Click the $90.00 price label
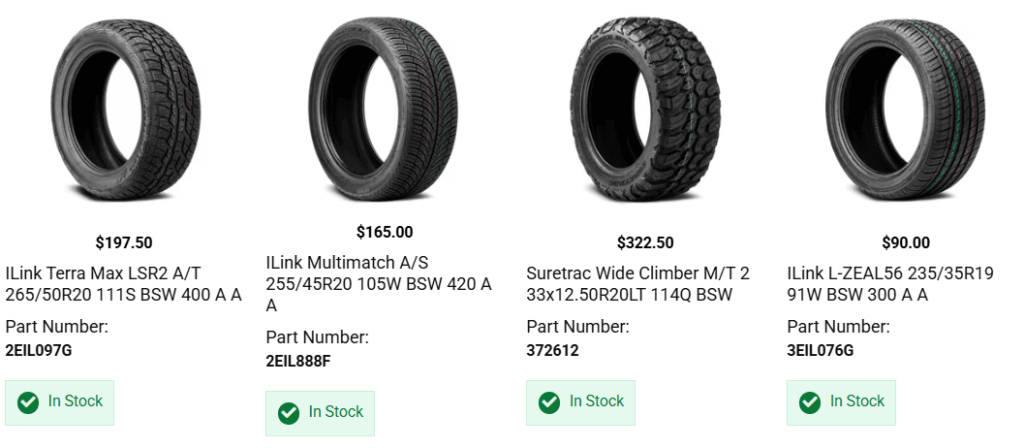 906,242
